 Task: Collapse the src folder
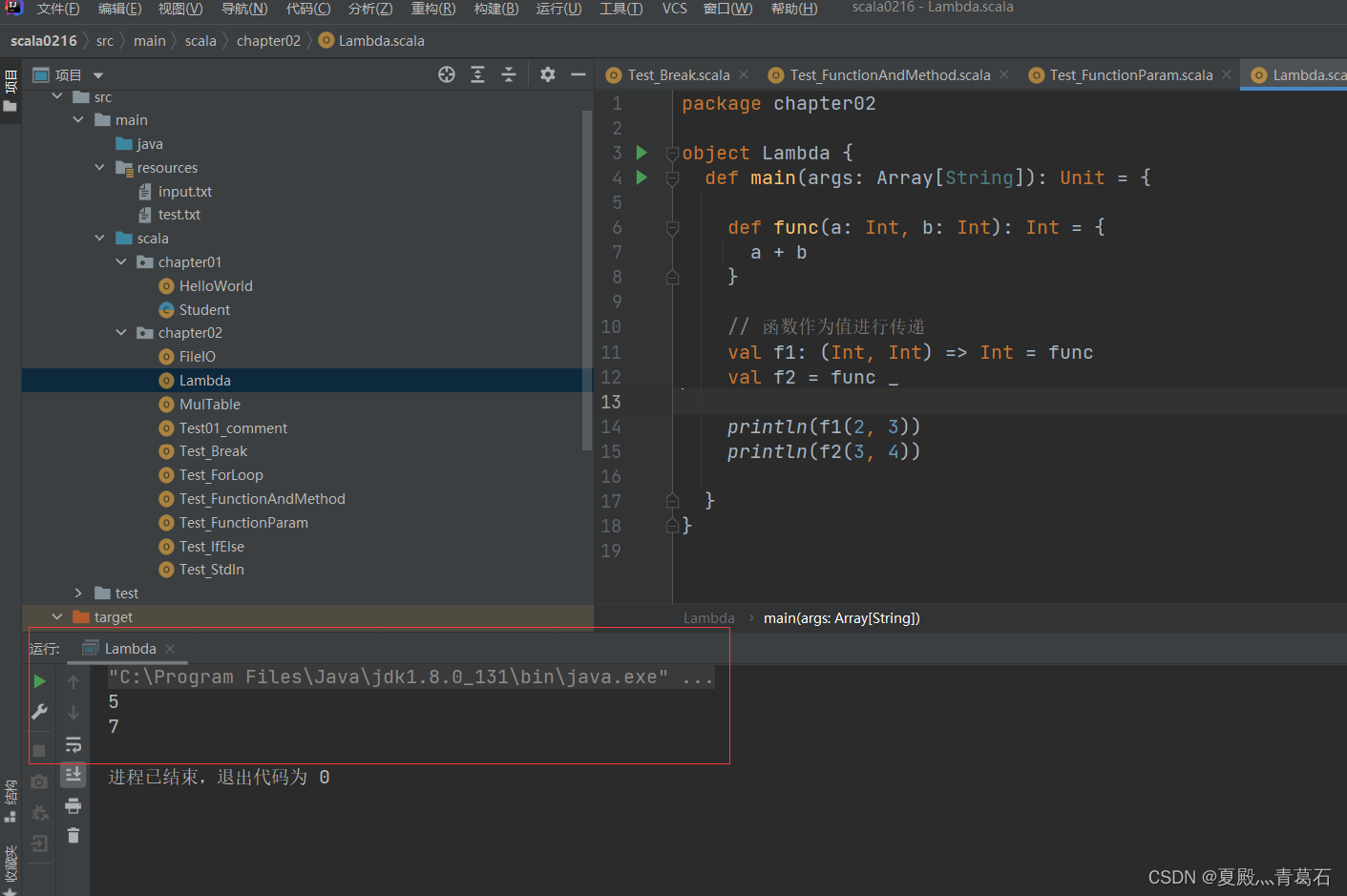pos(57,96)
